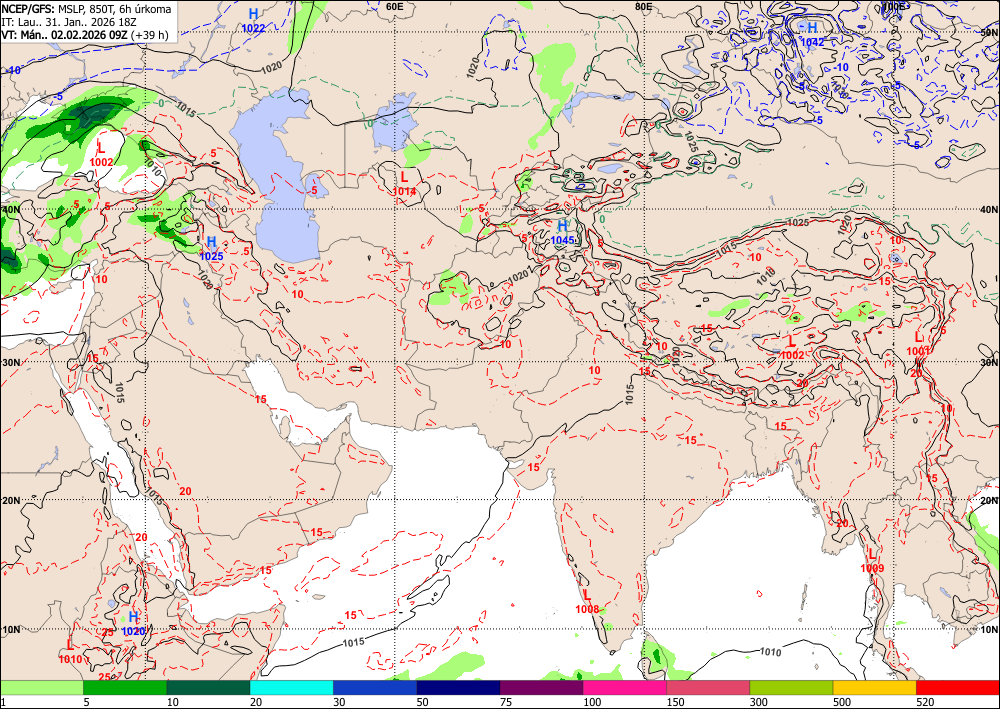This screenshot has width=1000, height=709.
Task: Select the H 1022 high pressure marker
Action: pyautogui.click(x=253, y=20)
